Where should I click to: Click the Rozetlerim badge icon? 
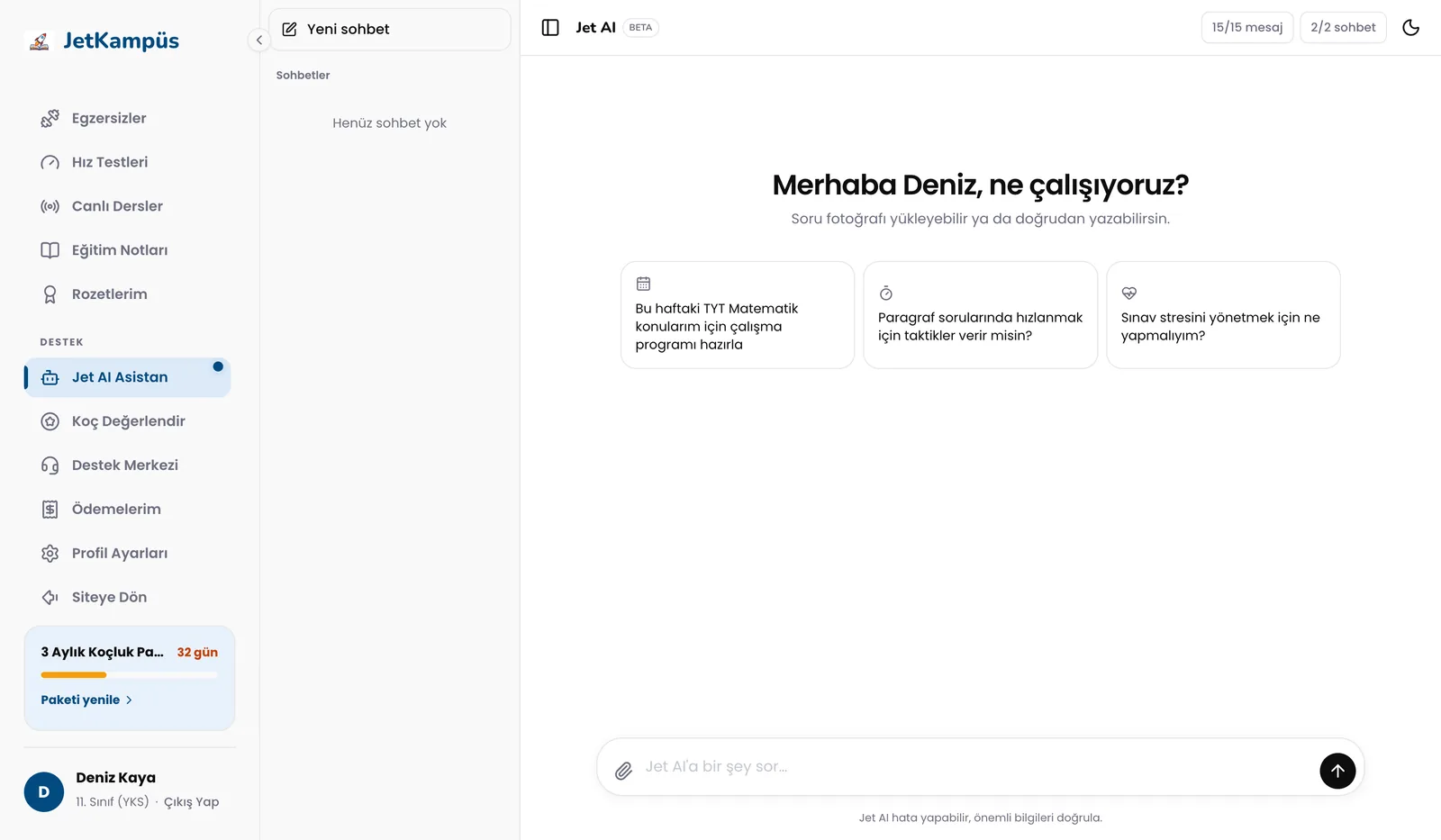tap(50, 294)
